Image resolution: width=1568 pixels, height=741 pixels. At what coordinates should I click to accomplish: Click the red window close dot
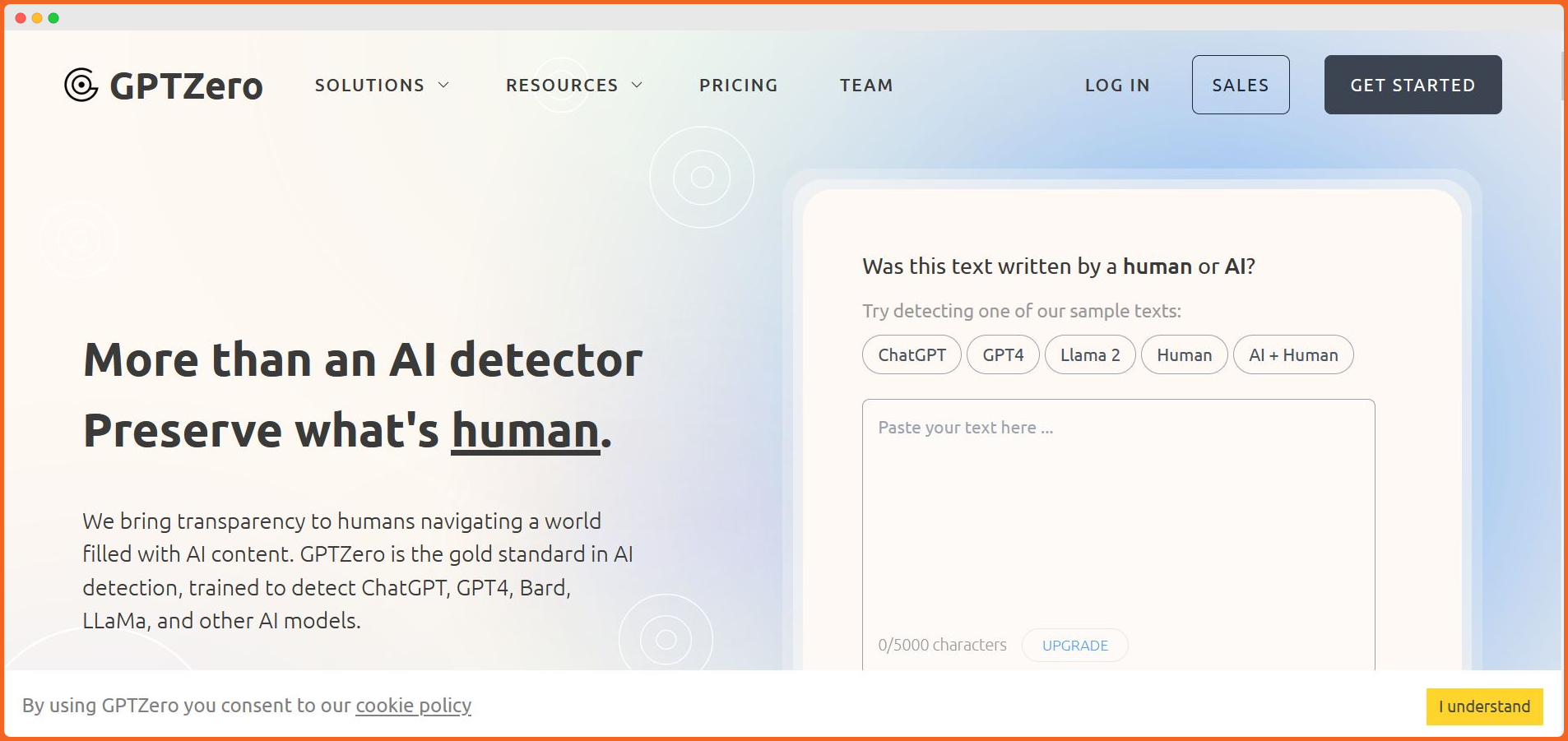pos(21,18)
